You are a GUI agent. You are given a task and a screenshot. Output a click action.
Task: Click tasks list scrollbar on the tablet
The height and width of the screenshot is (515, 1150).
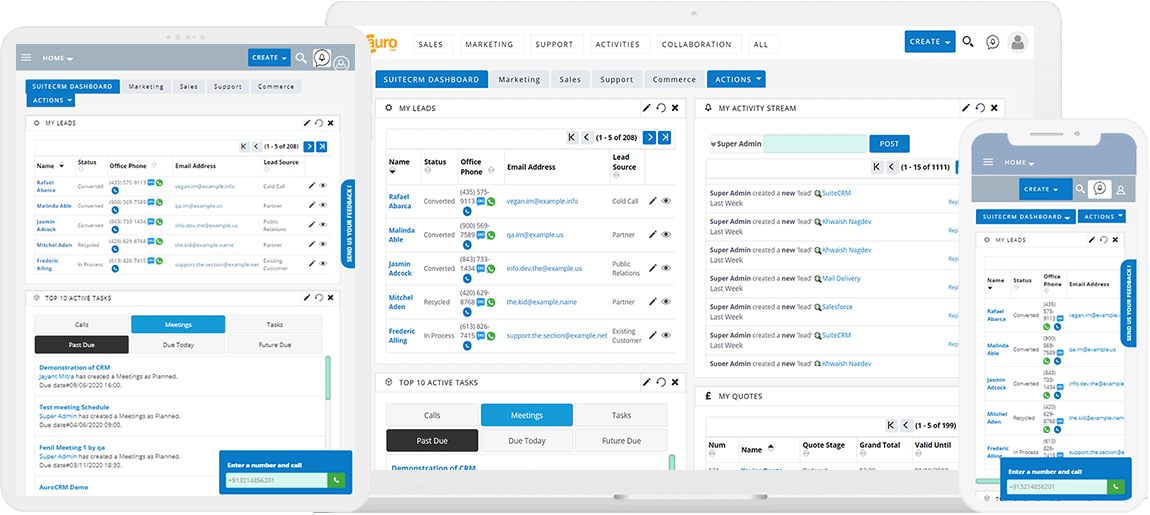click(328, 378)
